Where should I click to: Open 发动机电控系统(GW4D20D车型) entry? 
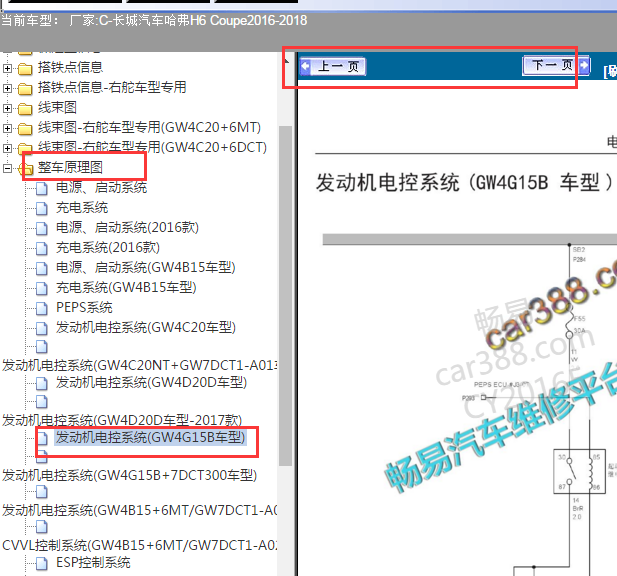(151, 382)
